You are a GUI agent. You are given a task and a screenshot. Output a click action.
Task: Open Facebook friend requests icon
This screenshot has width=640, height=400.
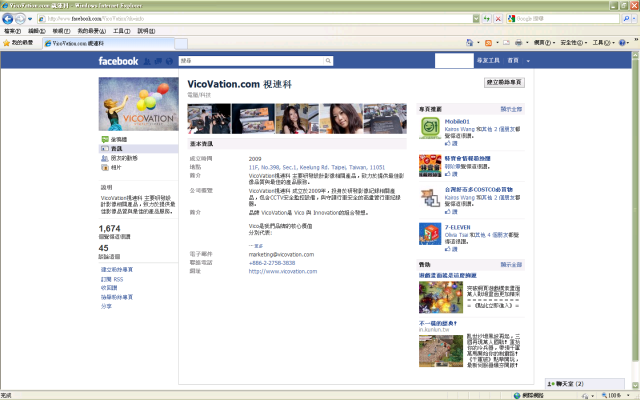[x=147, y=61]
